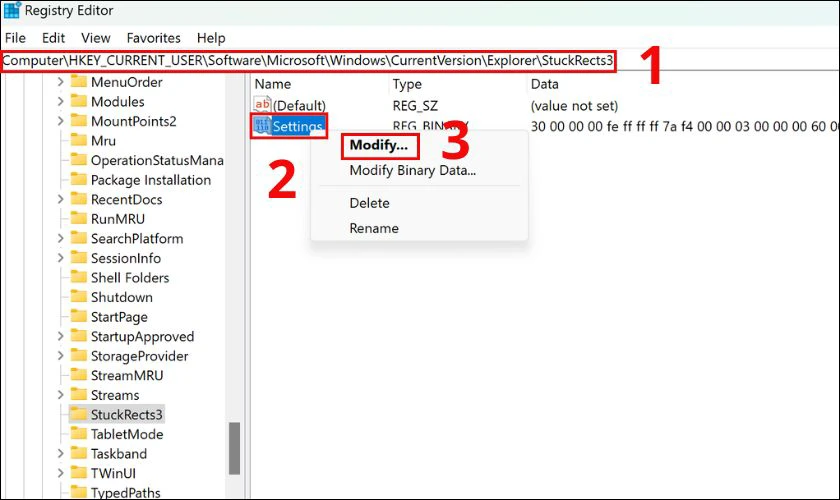This screenshot has width=840, height=500.
Task: Choose Modify... from the context menu
Action: [x=379, y=145]
